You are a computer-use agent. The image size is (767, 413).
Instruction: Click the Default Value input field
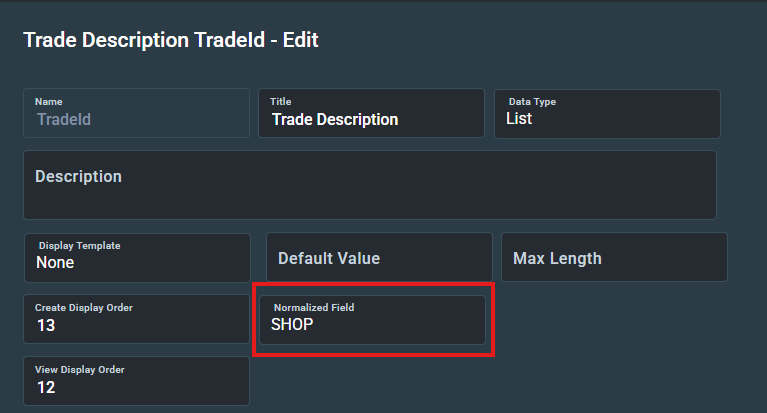coord(379,257)
